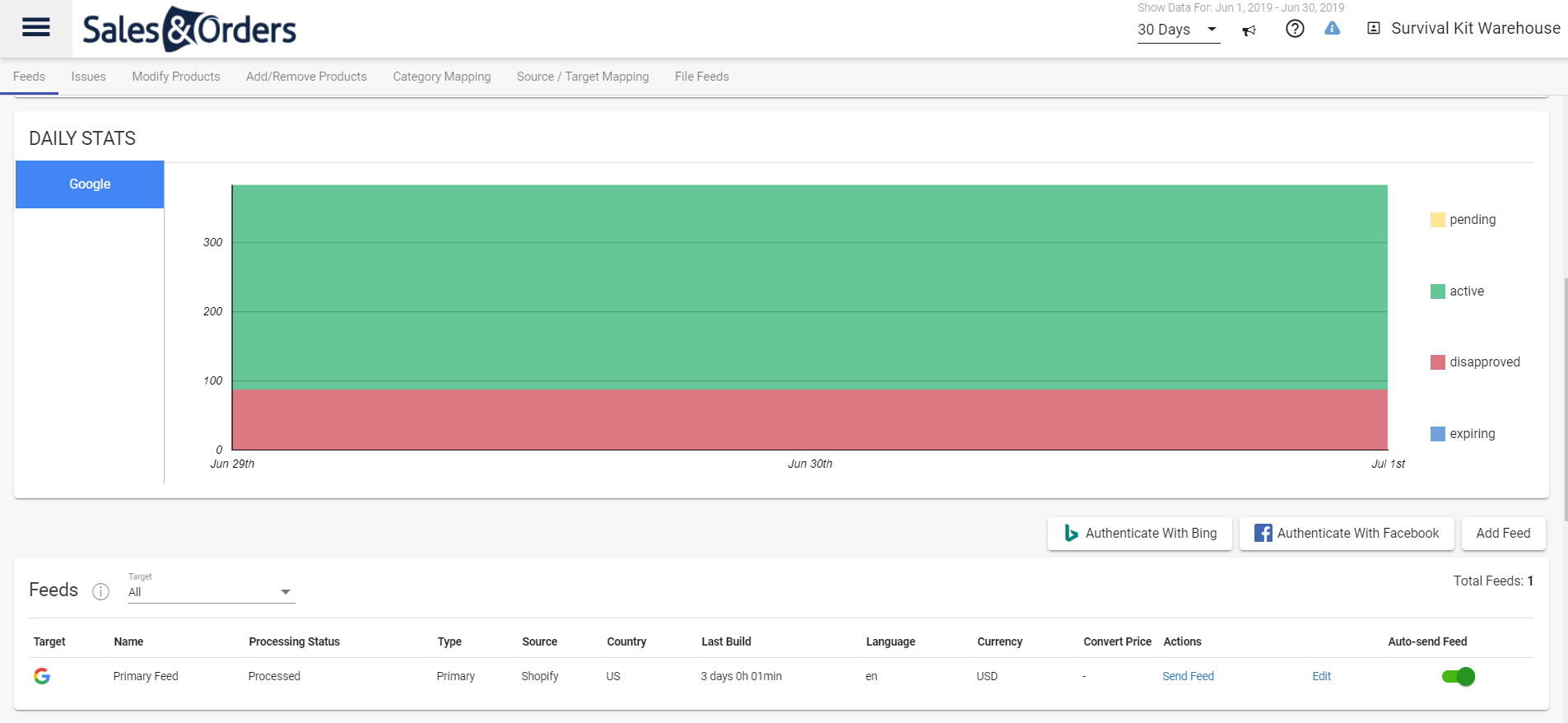Disable the Auto-send Feed toggle
1568x723 pixels.
pos(1459,677)
